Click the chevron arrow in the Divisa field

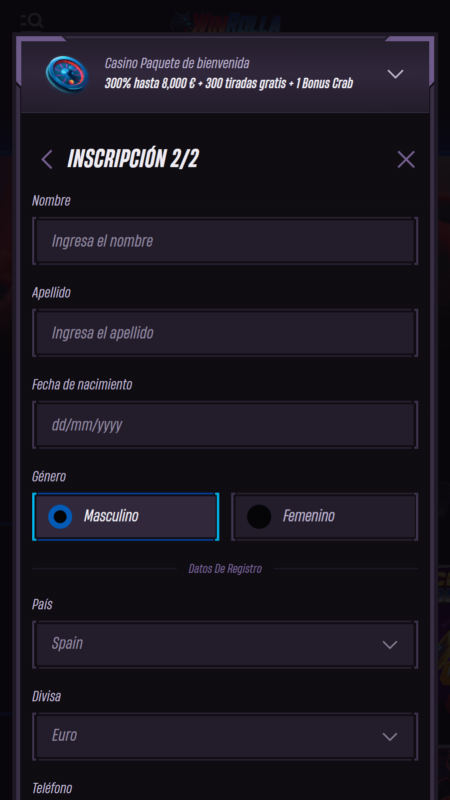click(390, 737)
